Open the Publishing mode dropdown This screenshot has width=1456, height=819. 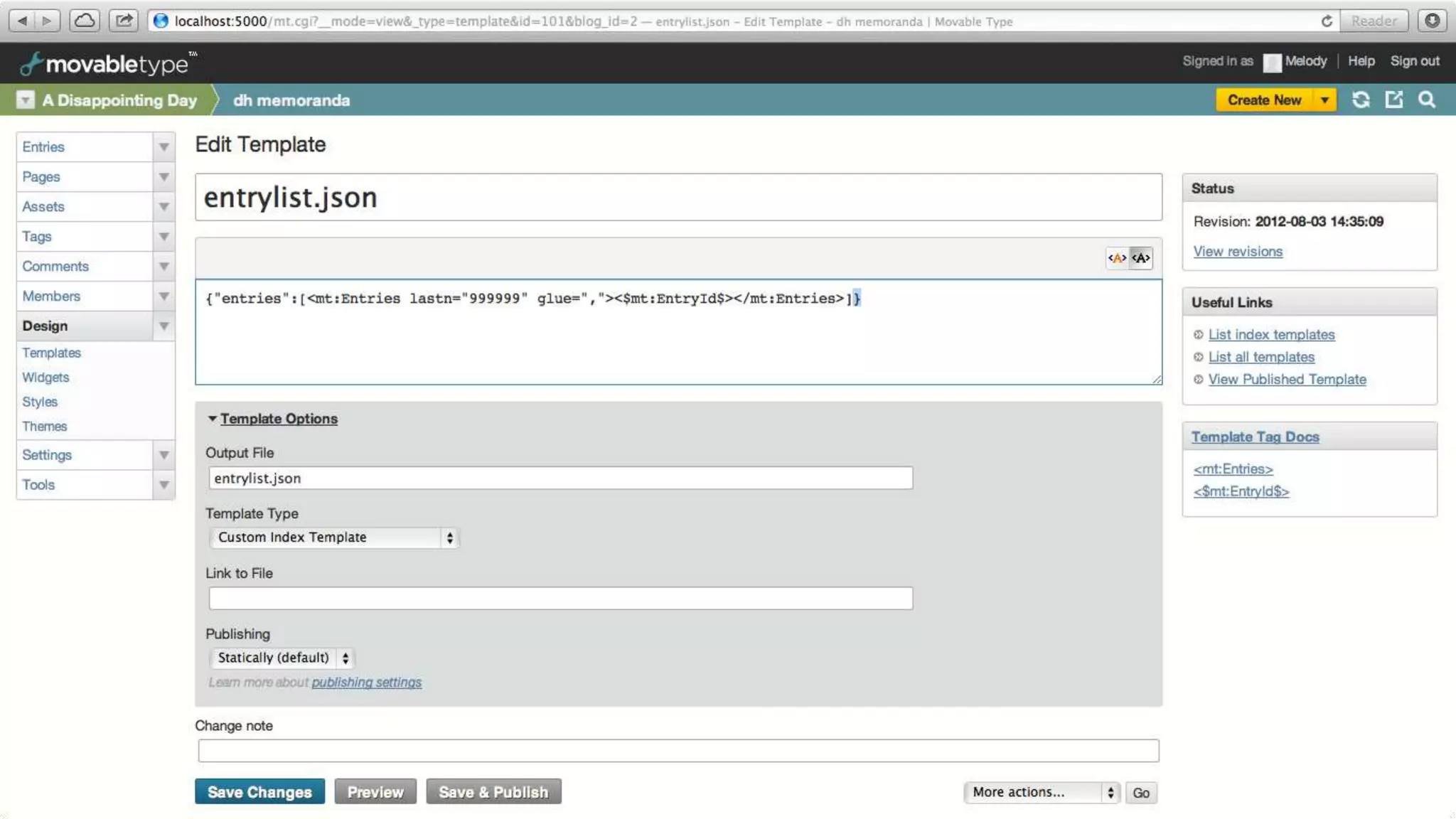point(282,658)
